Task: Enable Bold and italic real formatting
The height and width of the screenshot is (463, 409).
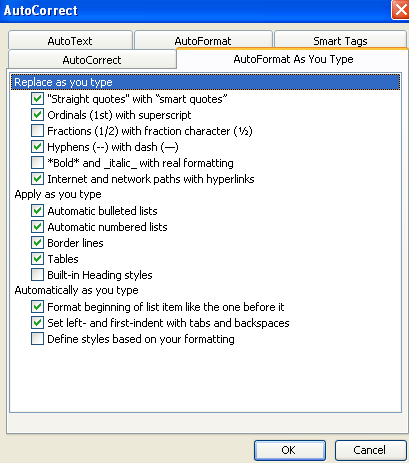Action: (x=37, y=163)
